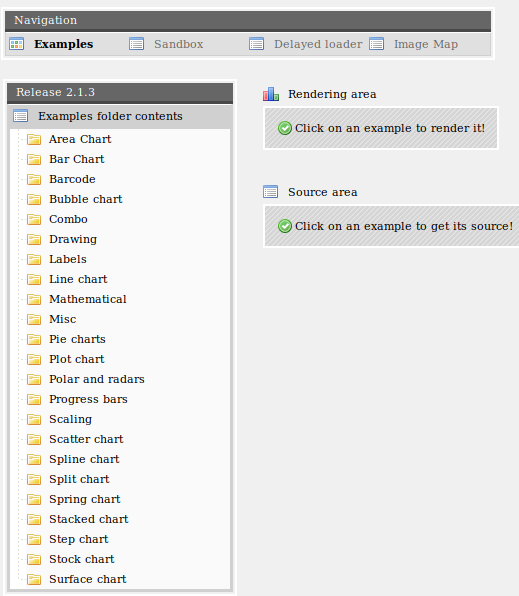Open the Step chart folder
Screen dimensions: 519x596
point(79,539)
